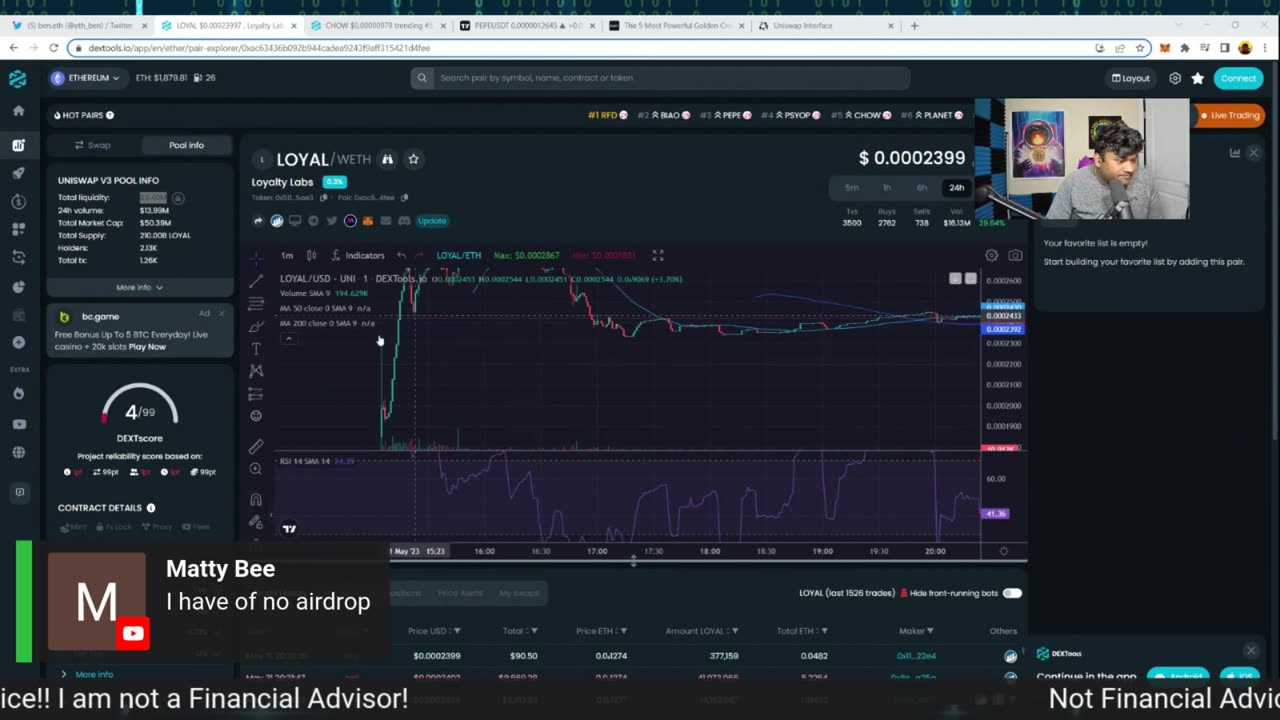Open the YouTube icon in sidebar
Image resolution: width=1280 pixels, height=720 pixels.
[x=18, y=424]
